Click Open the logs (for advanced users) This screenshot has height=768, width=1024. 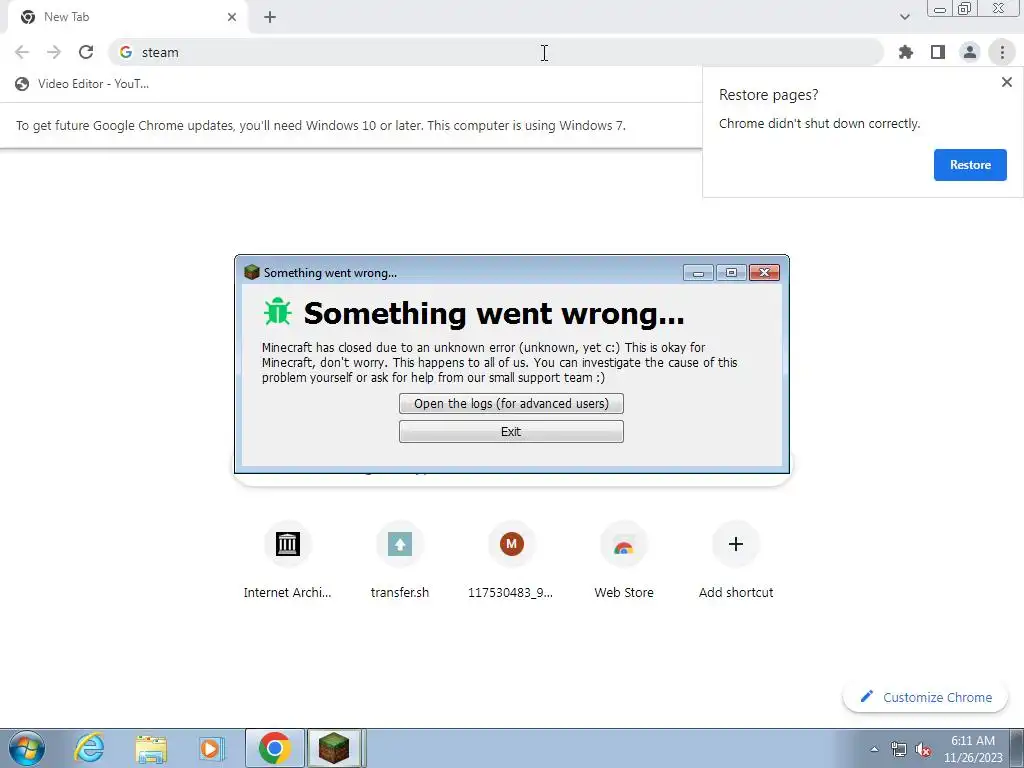511,404
